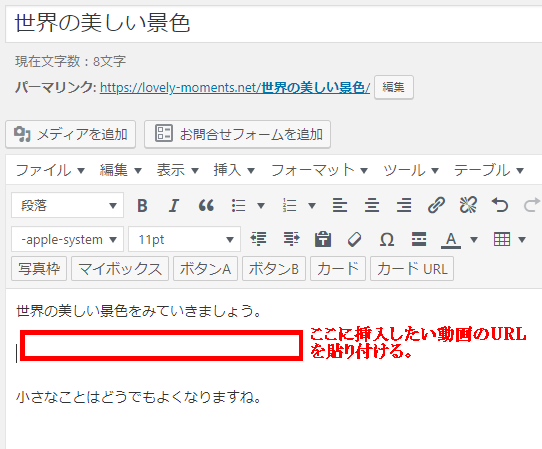Image resolution: width=542 pixels, height=449 pixels.
Task: Toggle blockquote formatting
Action: [x=206, y=205]
